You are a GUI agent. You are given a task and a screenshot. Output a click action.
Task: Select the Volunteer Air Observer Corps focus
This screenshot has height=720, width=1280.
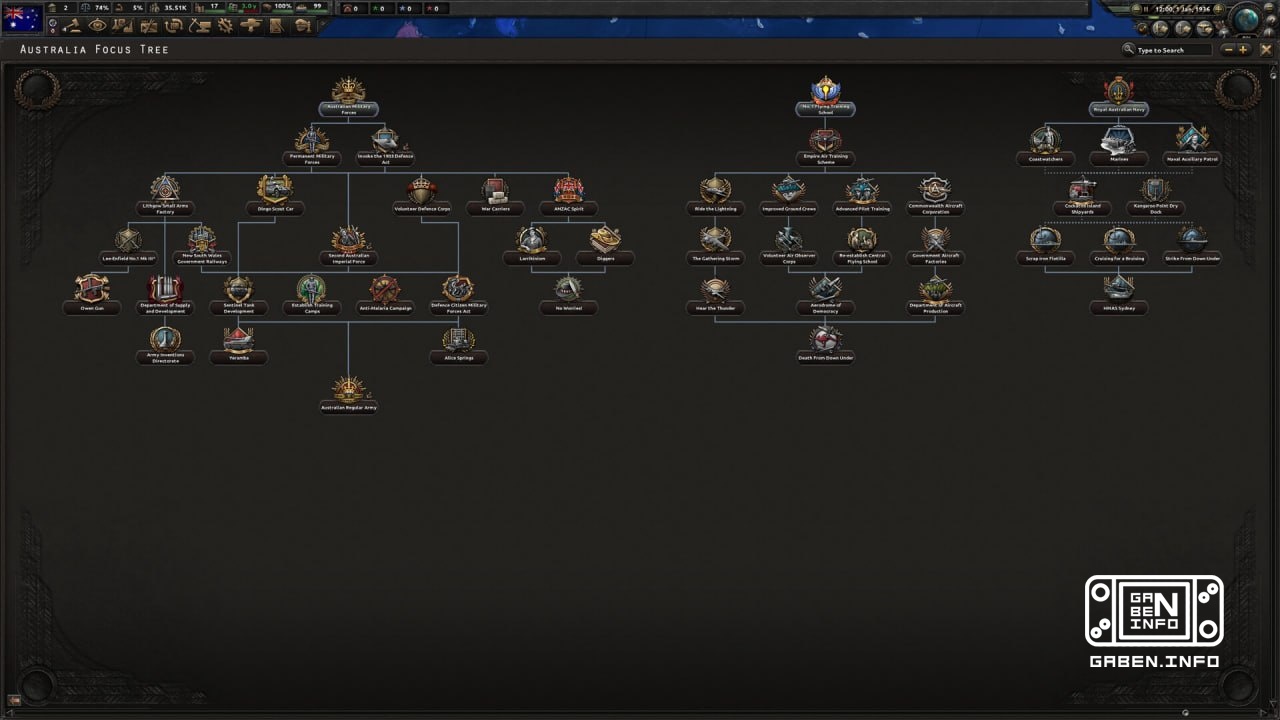click(789, 246)
